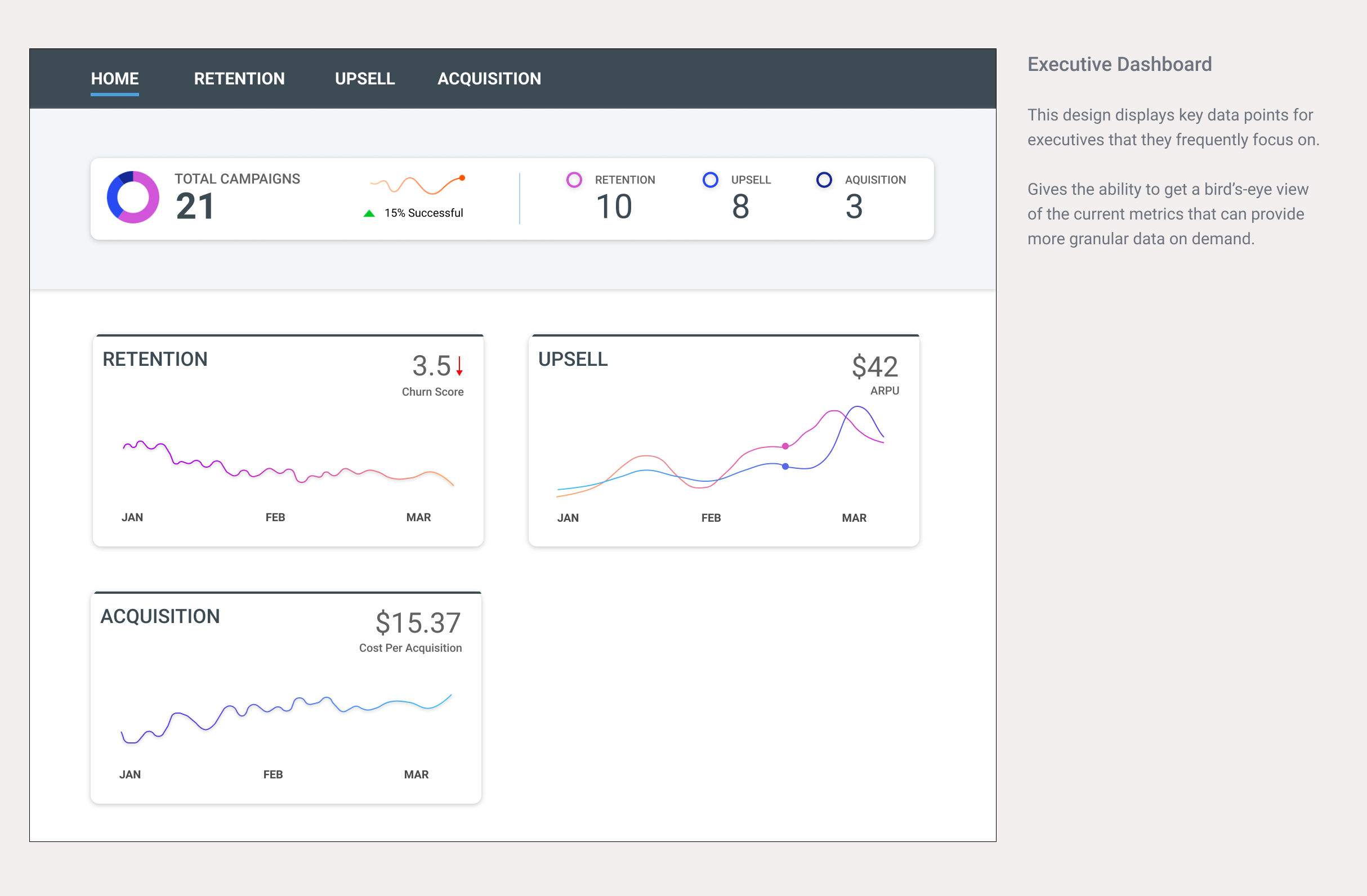
Task: Click the total campaigns number 21
Action: coord(195,206)
